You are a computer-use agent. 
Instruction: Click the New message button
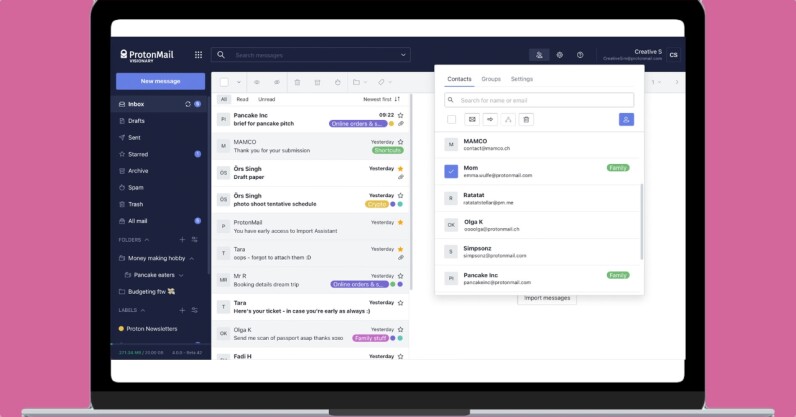[x=160, y=81]
